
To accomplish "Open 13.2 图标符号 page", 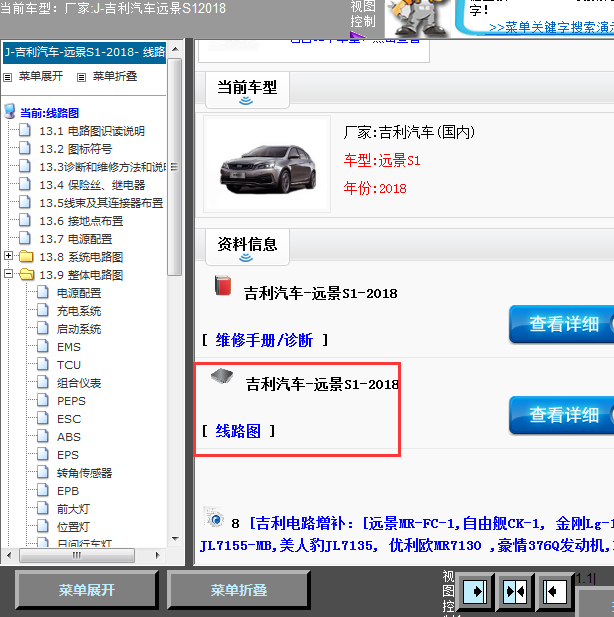I will pos(76,149).
